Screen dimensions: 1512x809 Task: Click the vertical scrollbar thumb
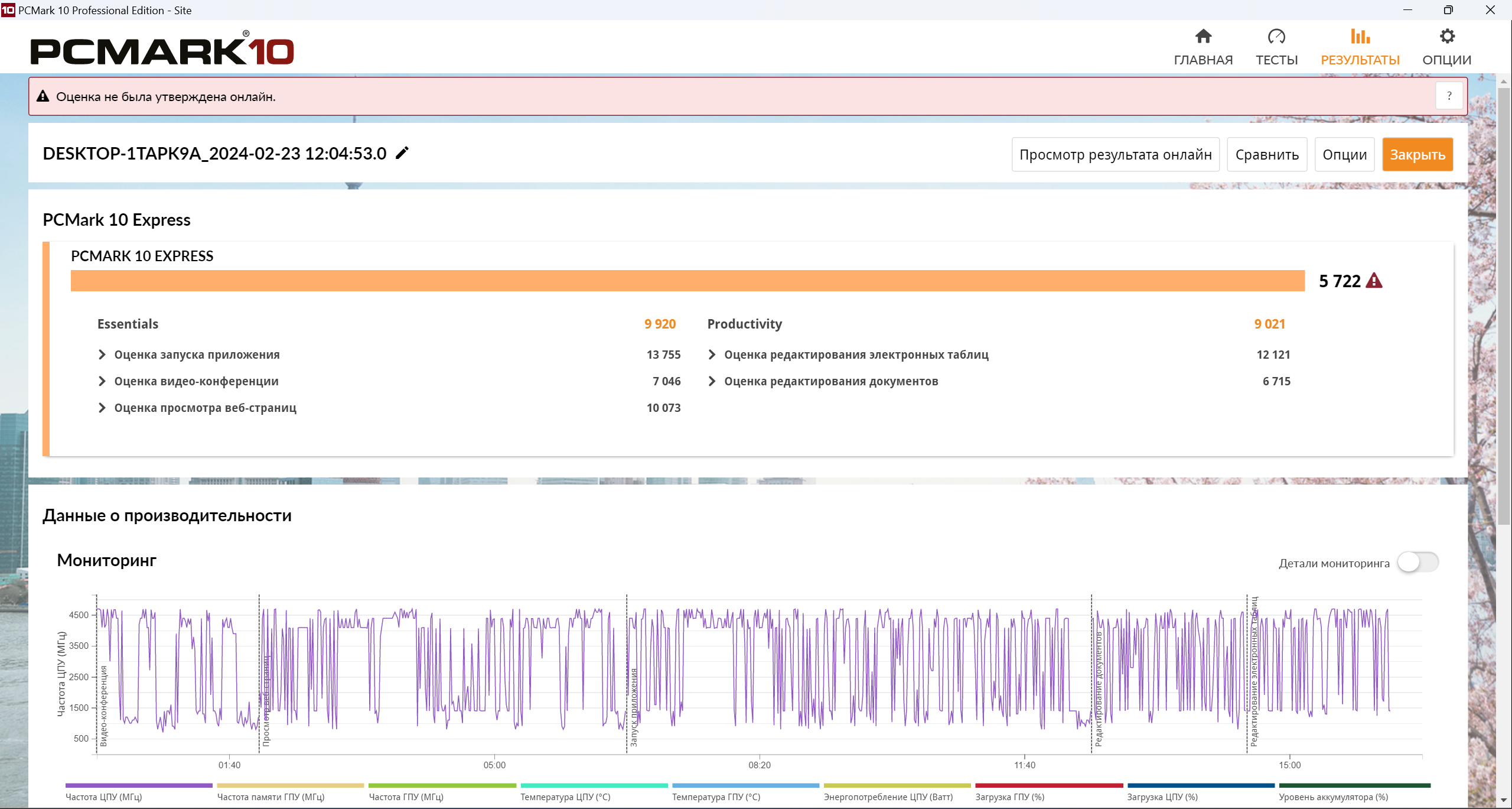click(1504, 307)
